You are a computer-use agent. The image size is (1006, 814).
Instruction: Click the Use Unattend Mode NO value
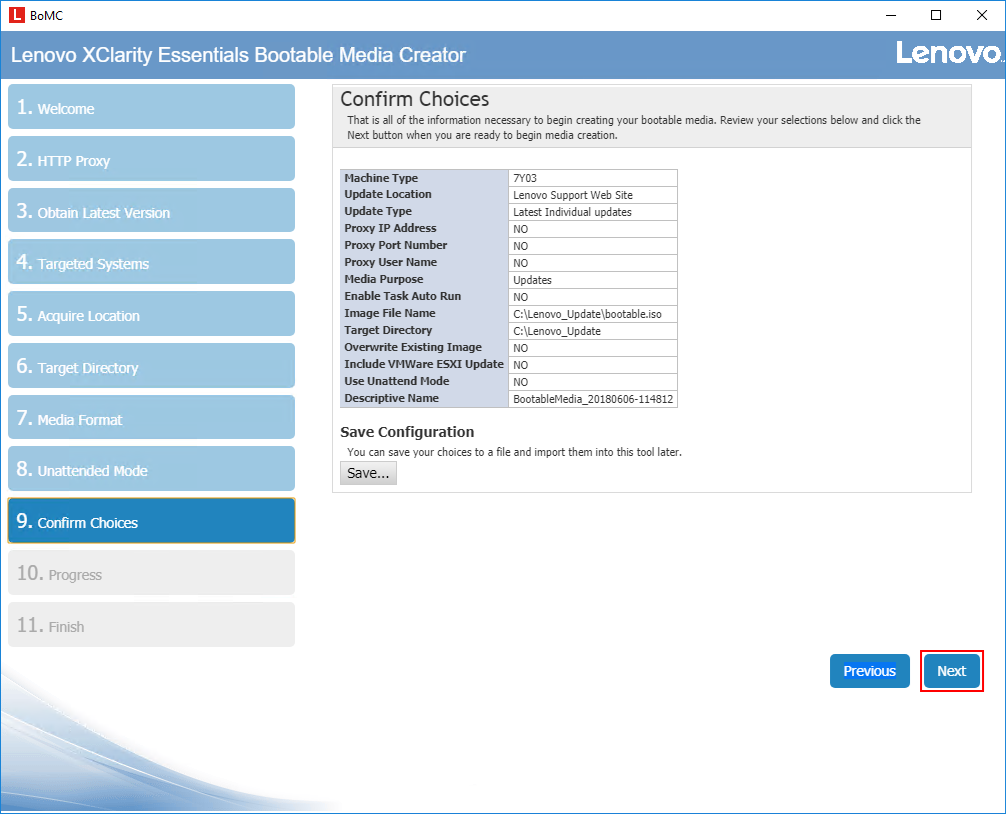click(x=593, y=382)
